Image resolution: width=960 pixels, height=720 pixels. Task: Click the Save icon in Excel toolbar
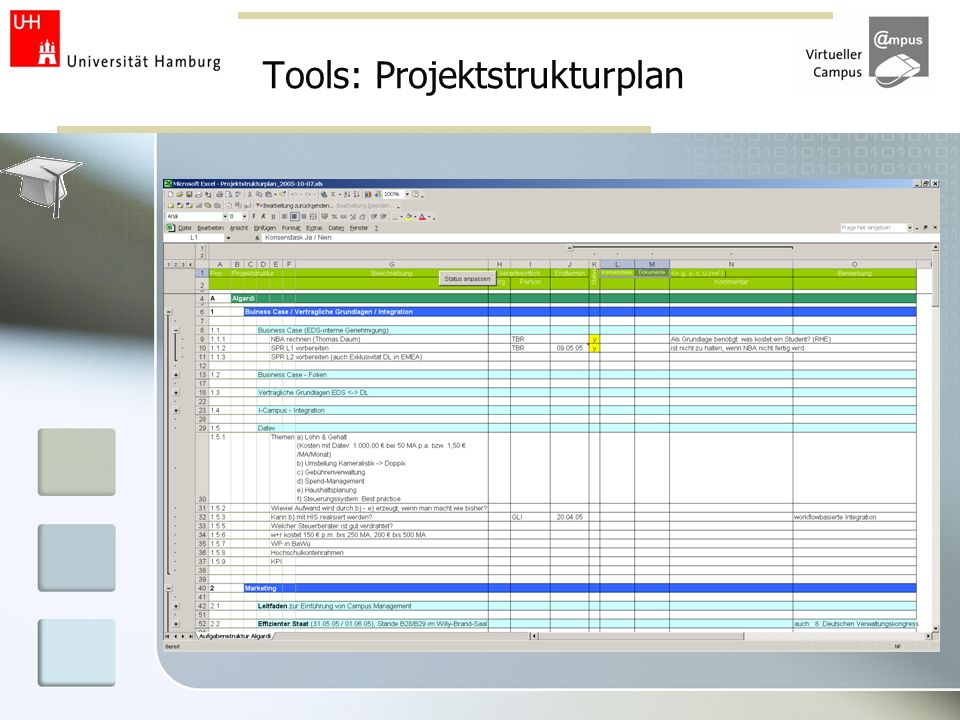(189, 195)
